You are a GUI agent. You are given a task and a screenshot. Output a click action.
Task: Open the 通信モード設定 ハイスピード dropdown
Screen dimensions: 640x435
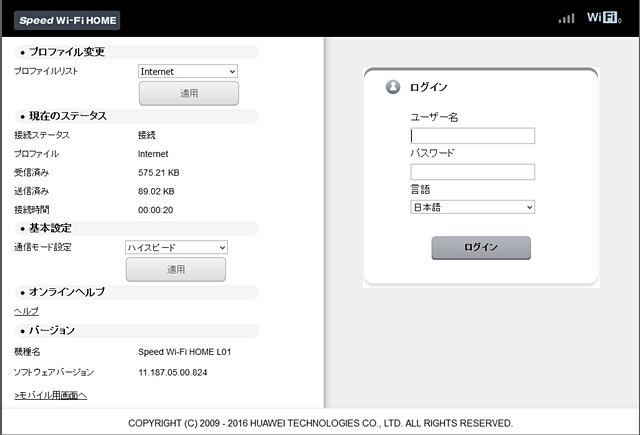(x=176, y=247)
